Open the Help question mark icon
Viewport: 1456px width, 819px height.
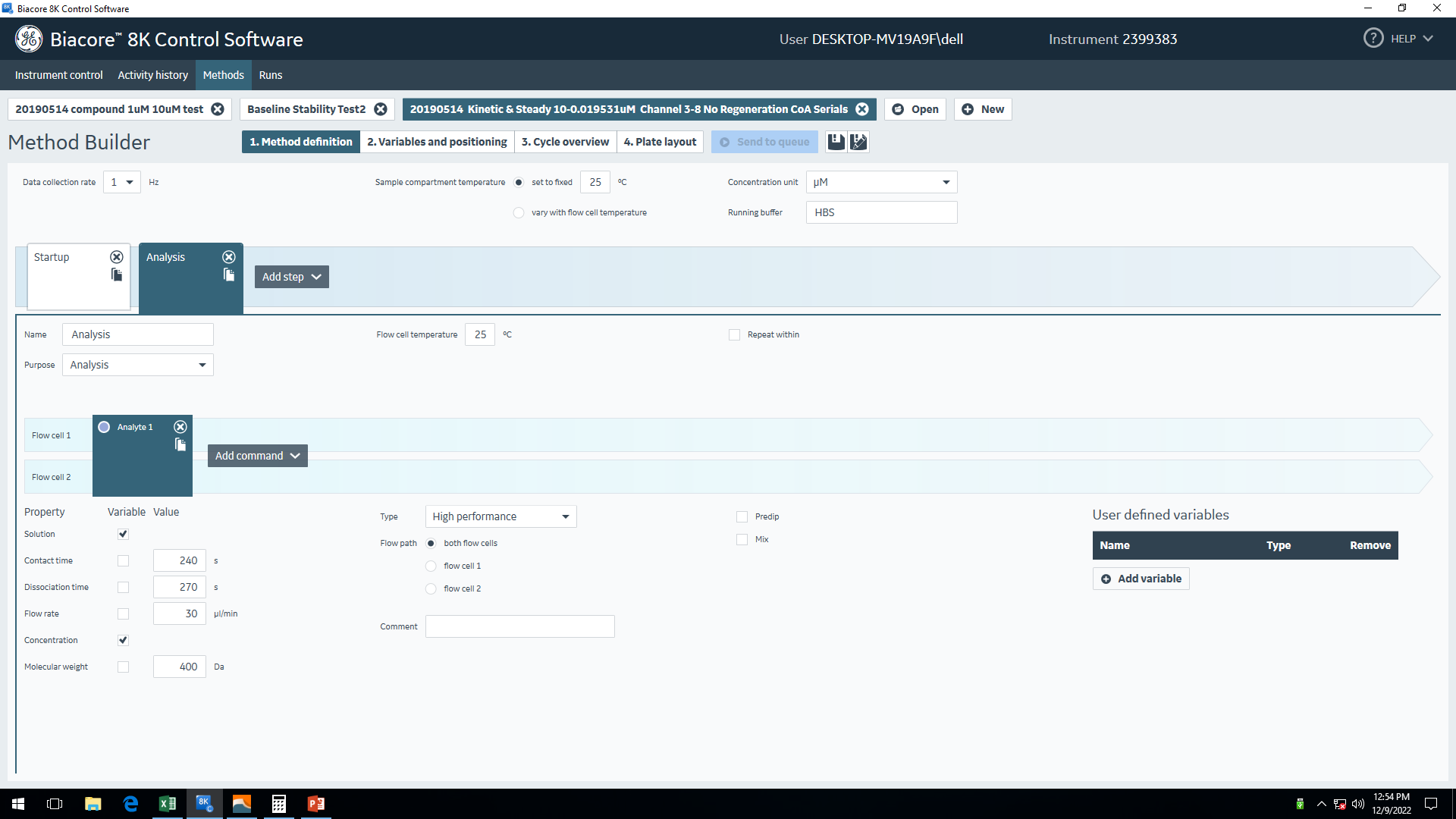click(x=1373, y=39)
